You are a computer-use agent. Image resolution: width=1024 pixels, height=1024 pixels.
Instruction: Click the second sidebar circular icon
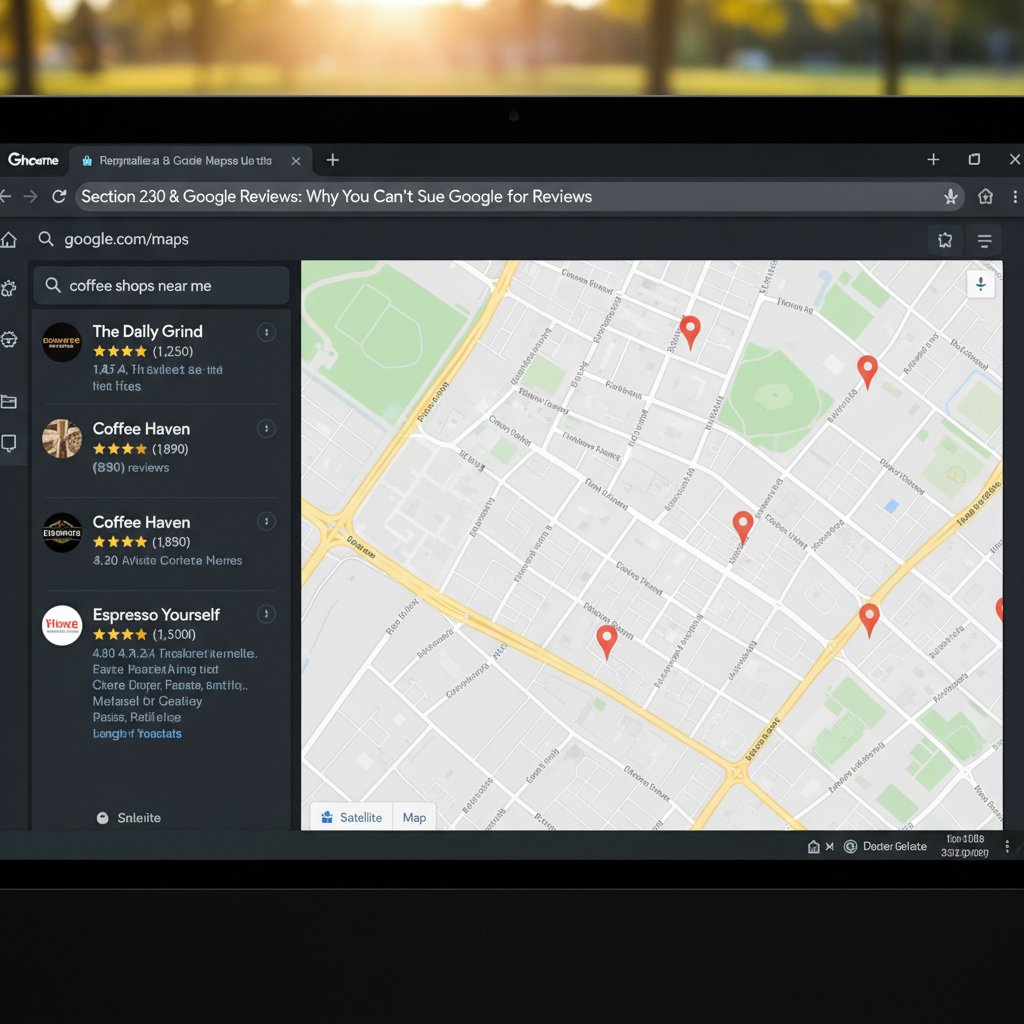pyautogui.click(x=9, y=340)
